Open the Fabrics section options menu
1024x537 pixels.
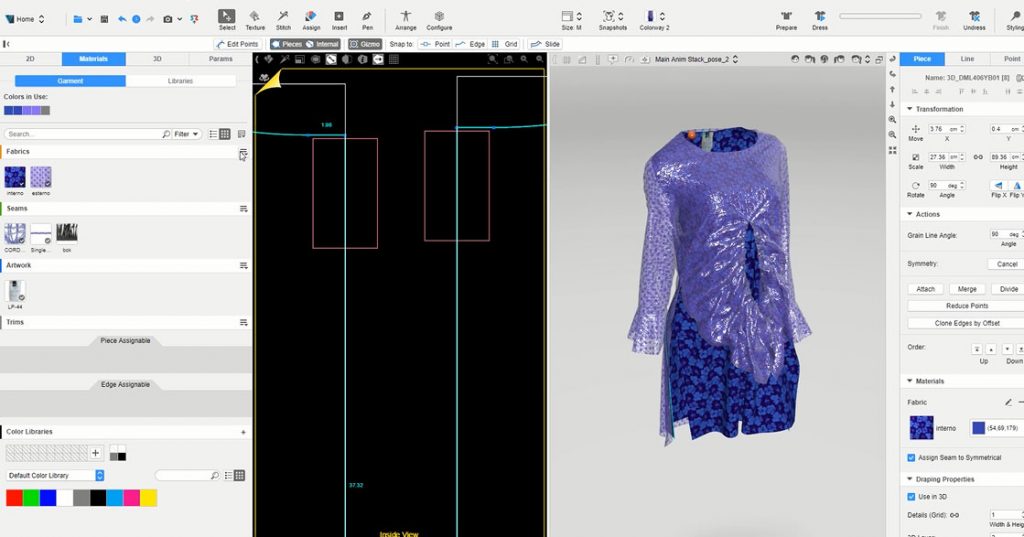click(243, 152)
